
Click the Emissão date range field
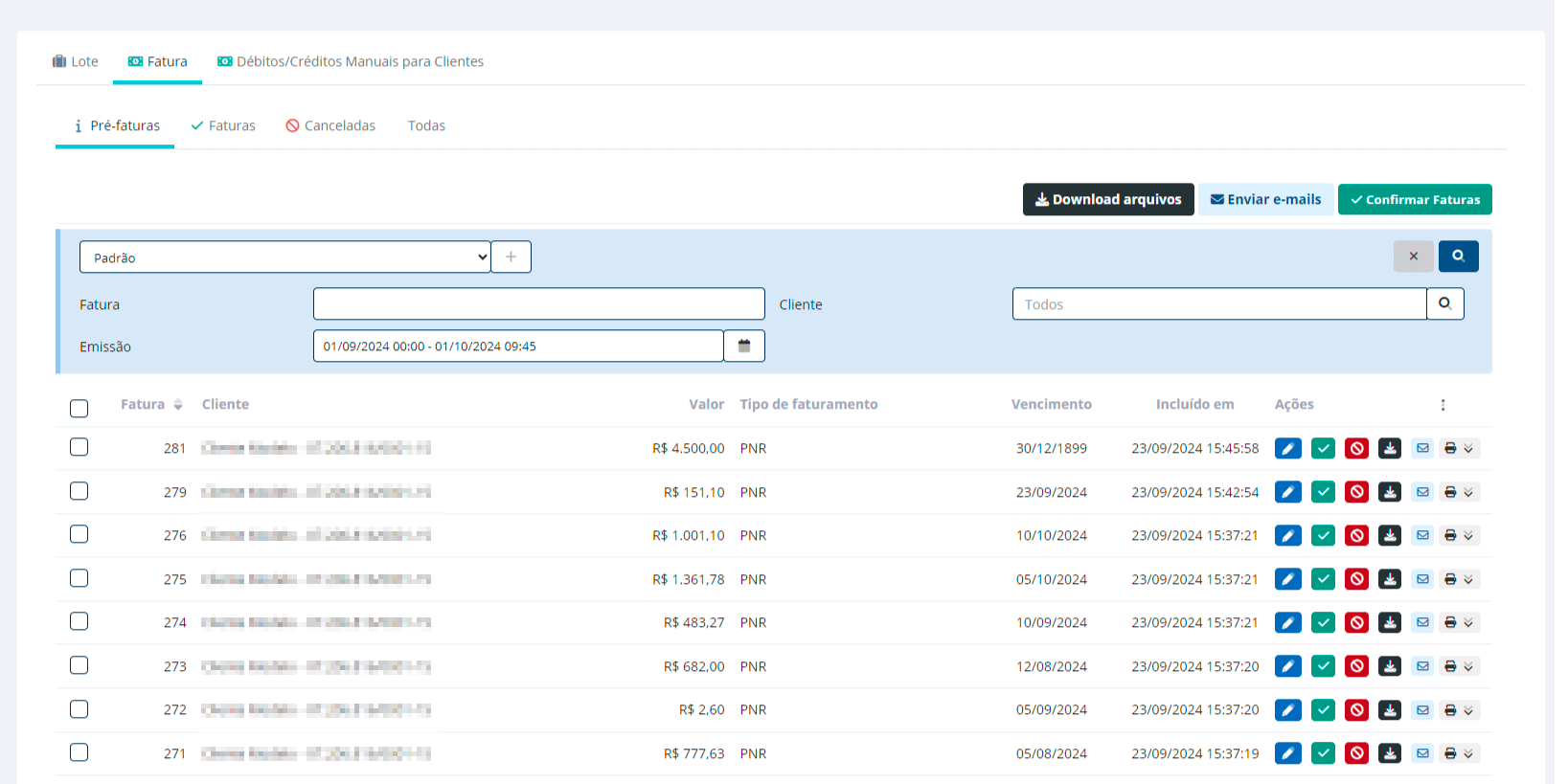point(518,346)
